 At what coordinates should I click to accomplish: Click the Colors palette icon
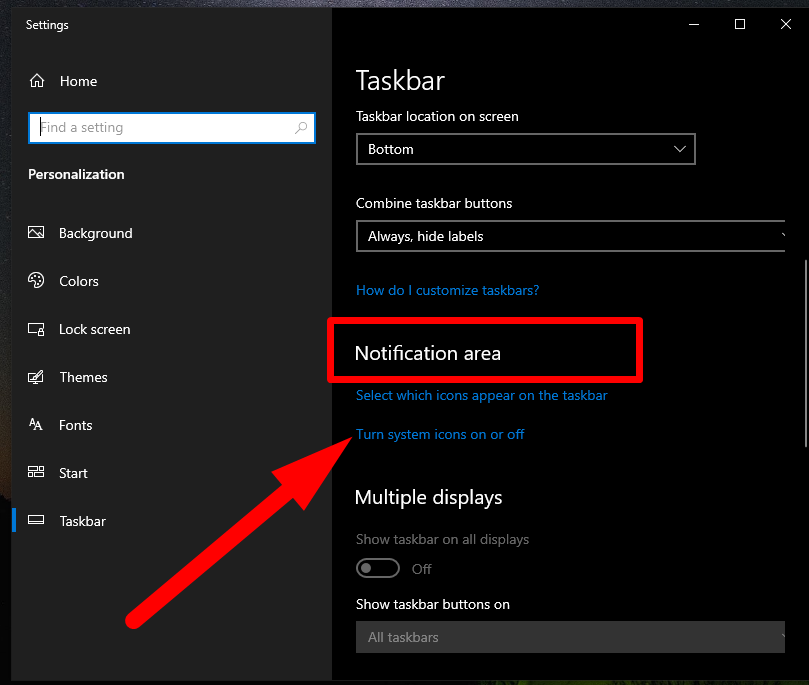36,281
